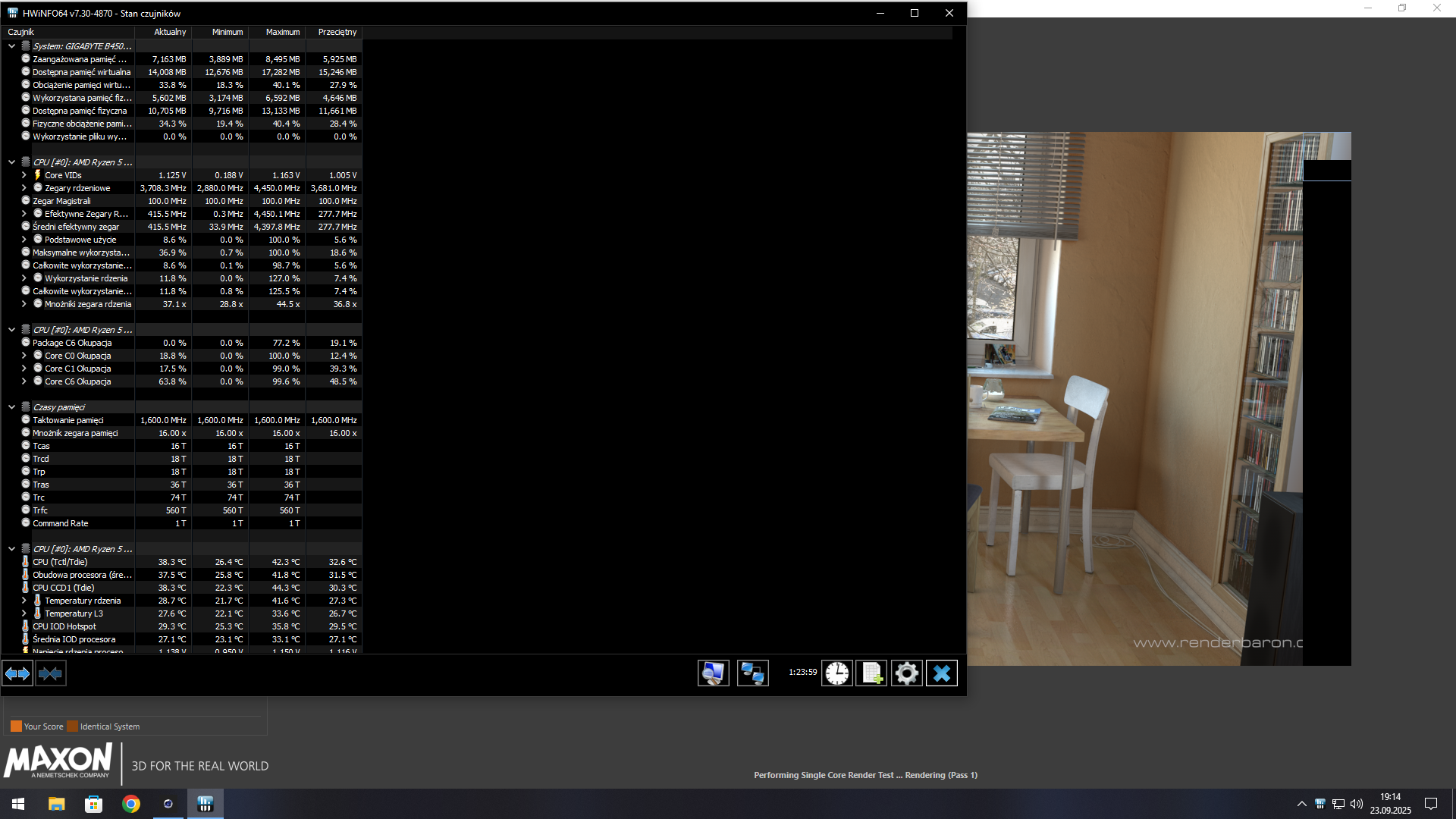Open sensor settings gear icon

coord(906,673)
